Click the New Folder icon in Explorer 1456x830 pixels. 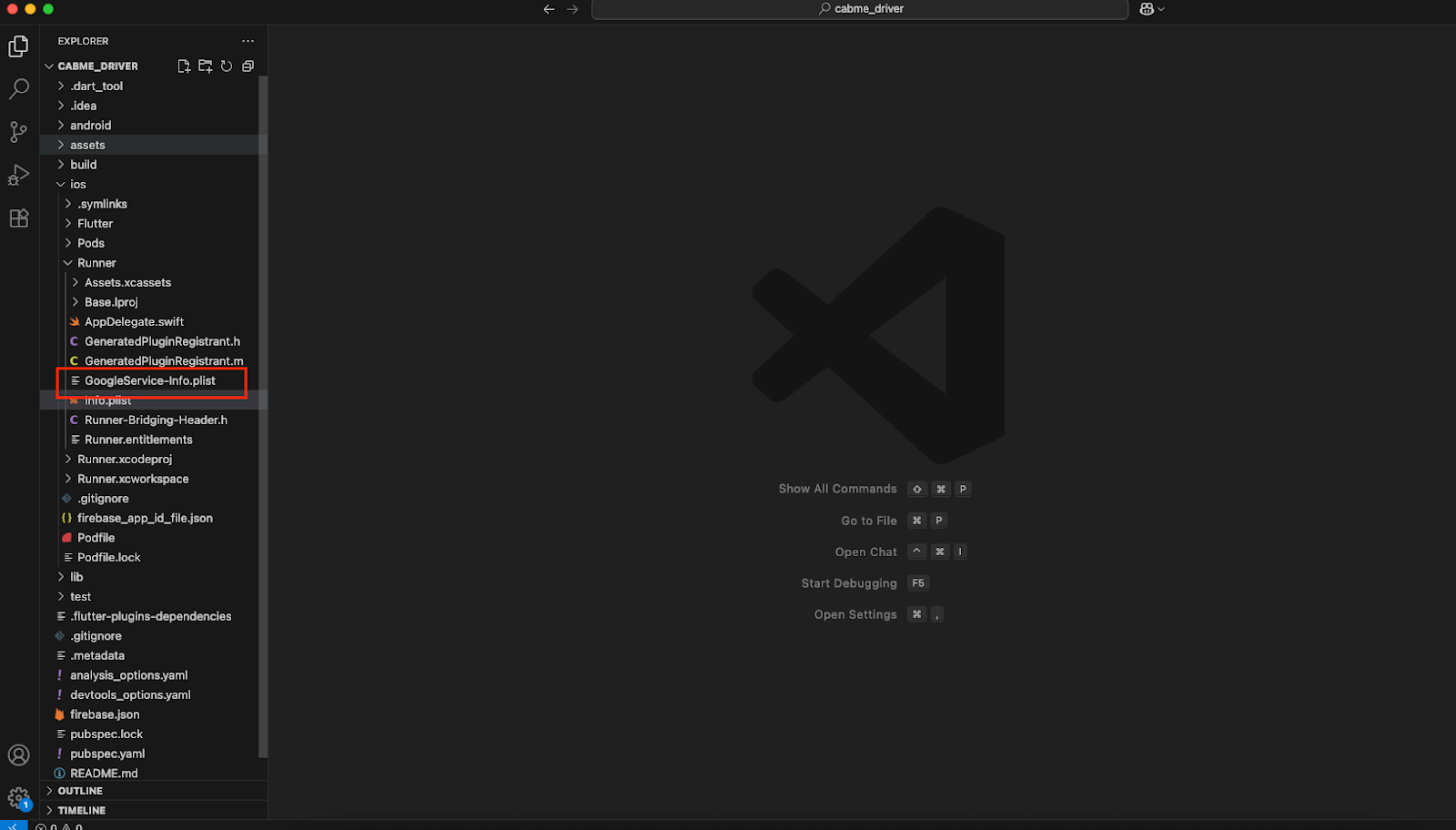tap(205, 66)
